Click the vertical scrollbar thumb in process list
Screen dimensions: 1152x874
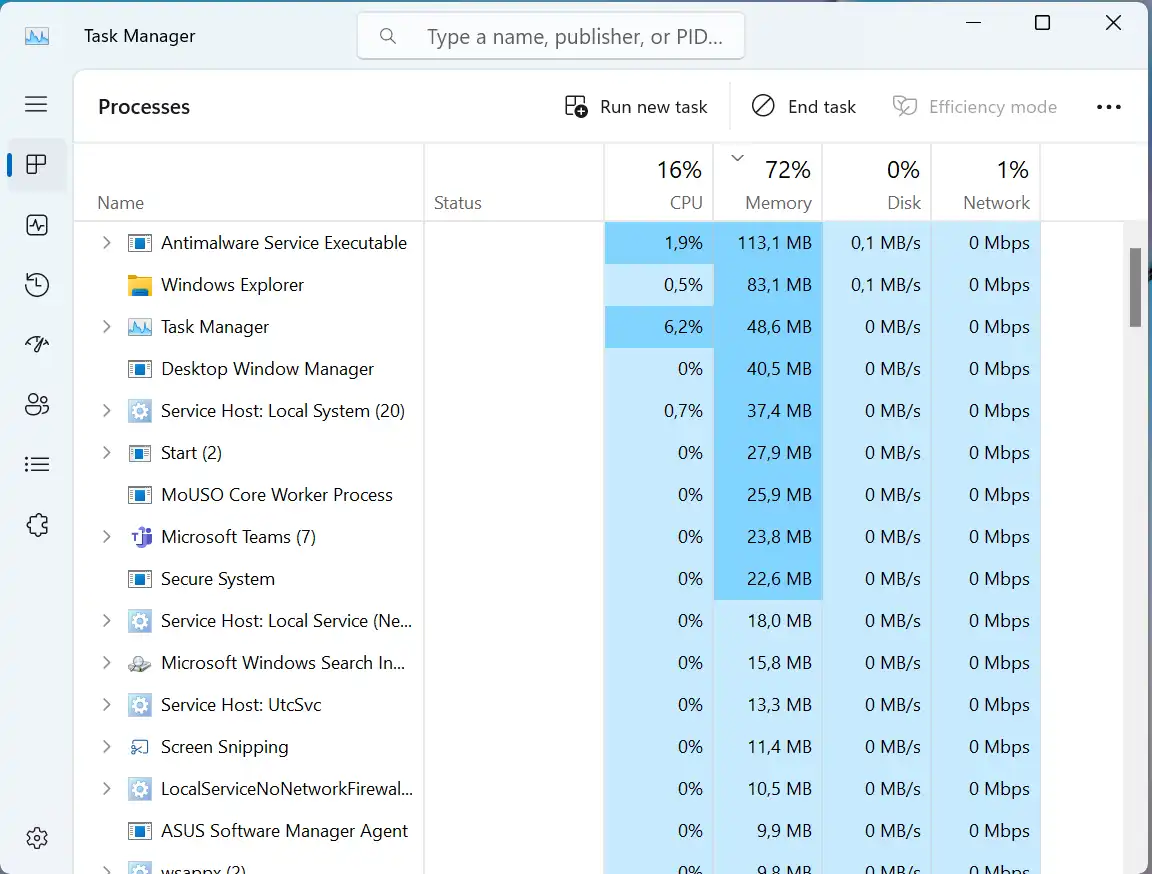pos(1135,287)
